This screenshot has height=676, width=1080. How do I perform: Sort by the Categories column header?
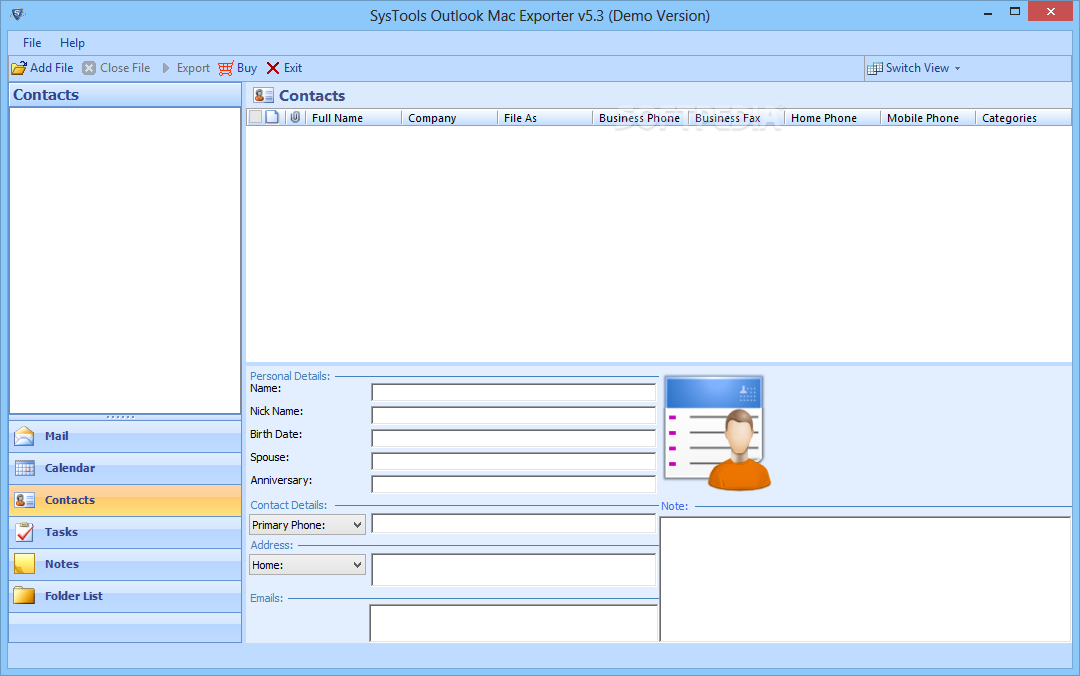pyautogui.click(x=1024, y=118)
